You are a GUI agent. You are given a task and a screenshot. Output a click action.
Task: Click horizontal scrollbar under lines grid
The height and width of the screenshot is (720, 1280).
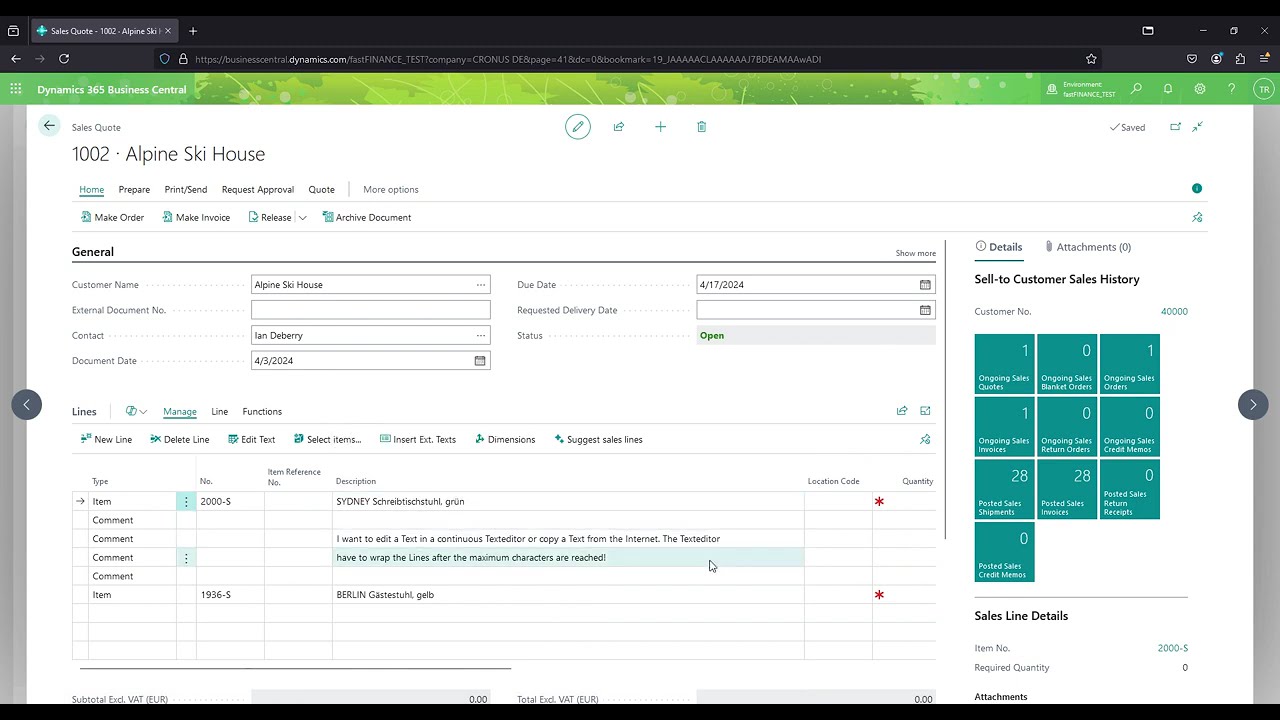pyautogui.click(x=295, y=668)
